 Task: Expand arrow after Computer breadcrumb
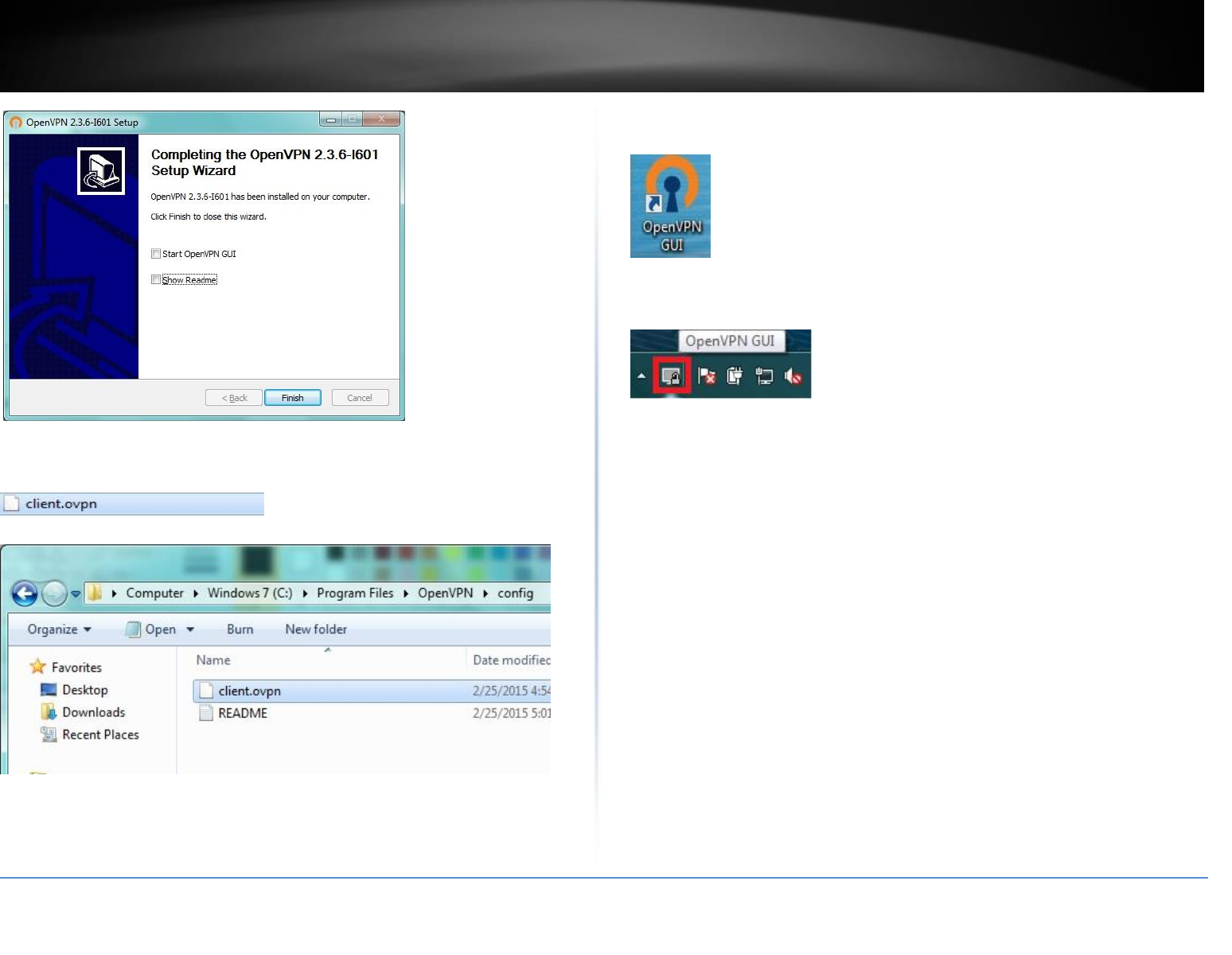(x=196, y=594)
